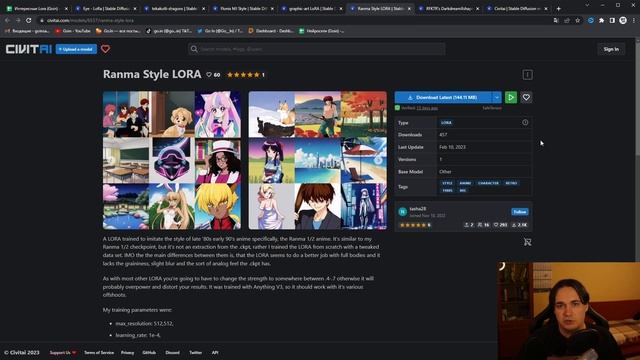The image size is (640, 360).
Task: Open the left anime image collage
Action: pos(172,160)
